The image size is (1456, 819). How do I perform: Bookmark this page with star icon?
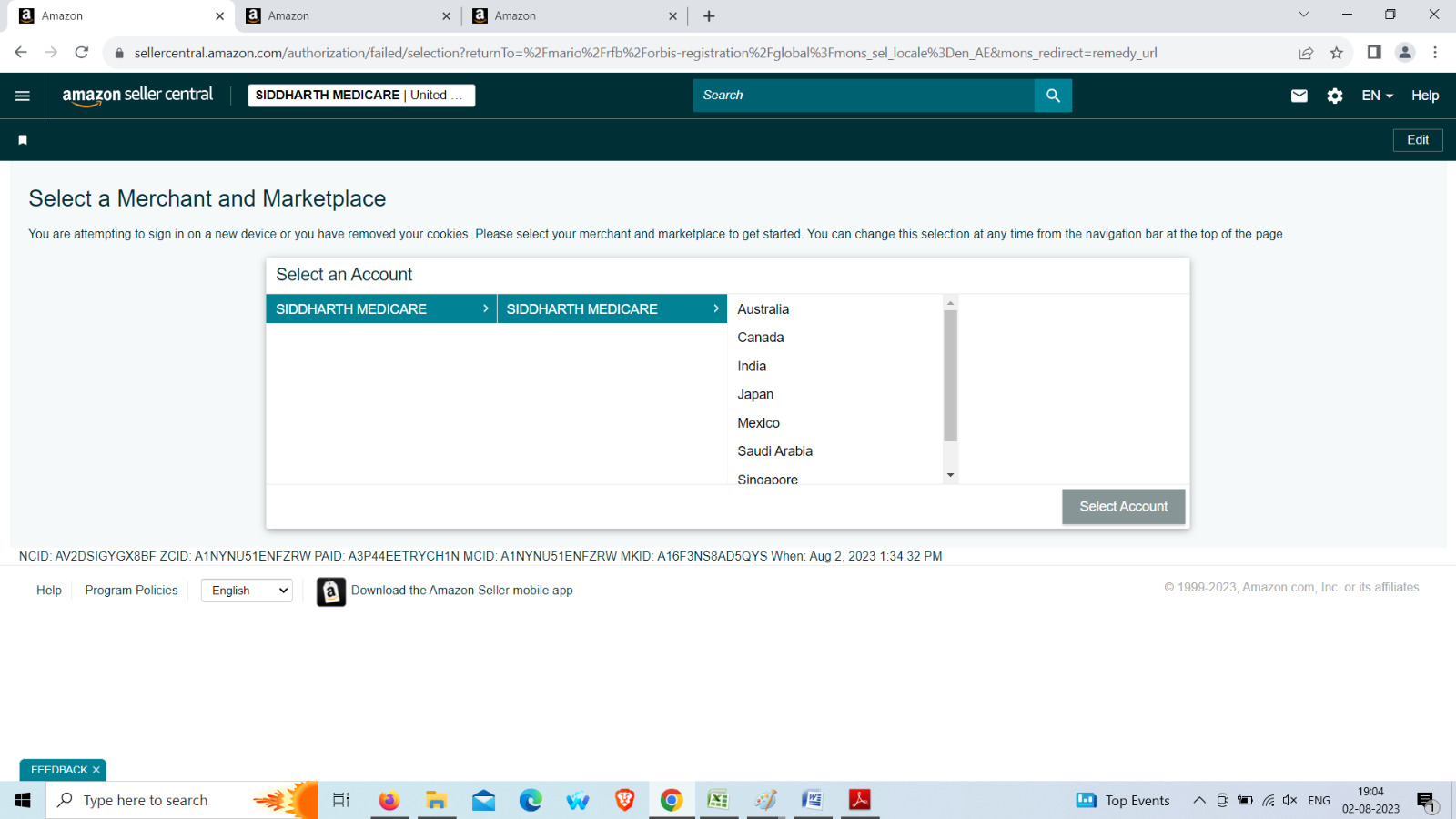[1336, 53]
